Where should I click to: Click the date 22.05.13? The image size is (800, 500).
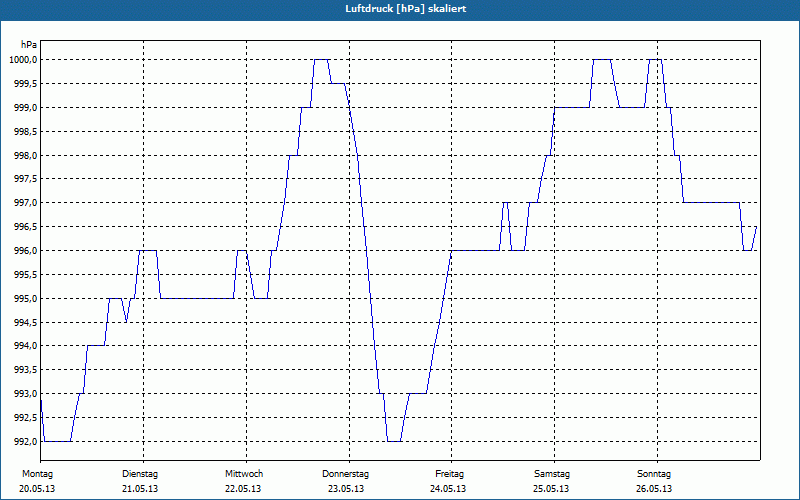pyautogui.click(x=243, y=489)
